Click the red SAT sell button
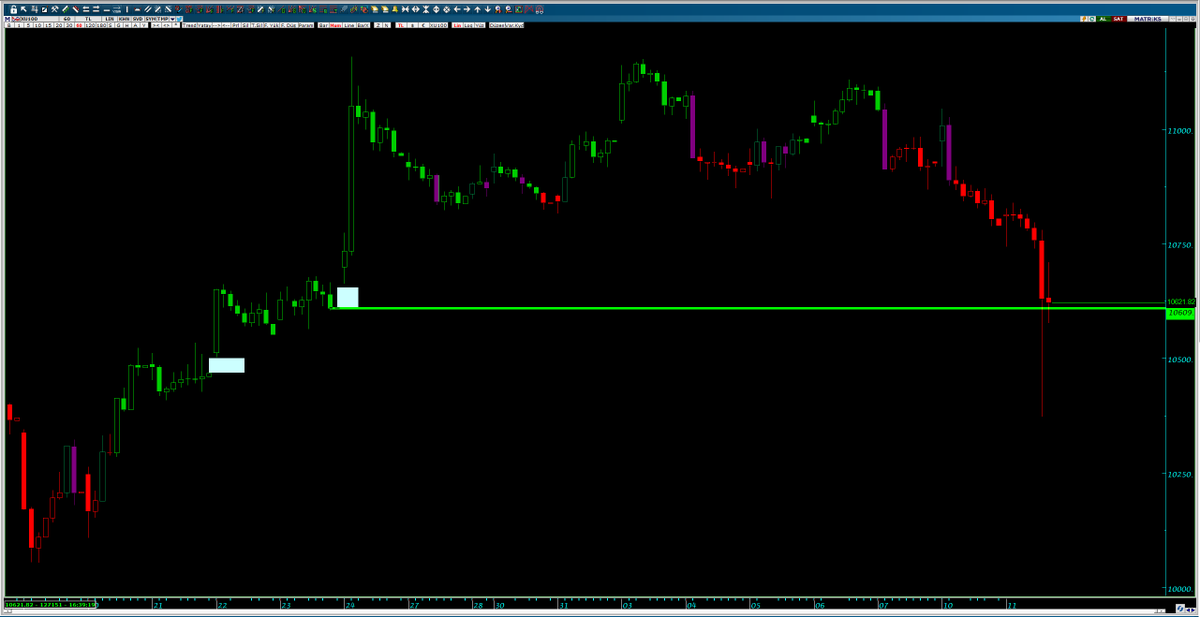Image resolution: width=1200 pixels, height=617 pixels. pyautogui.click(x=1119, y=19)
